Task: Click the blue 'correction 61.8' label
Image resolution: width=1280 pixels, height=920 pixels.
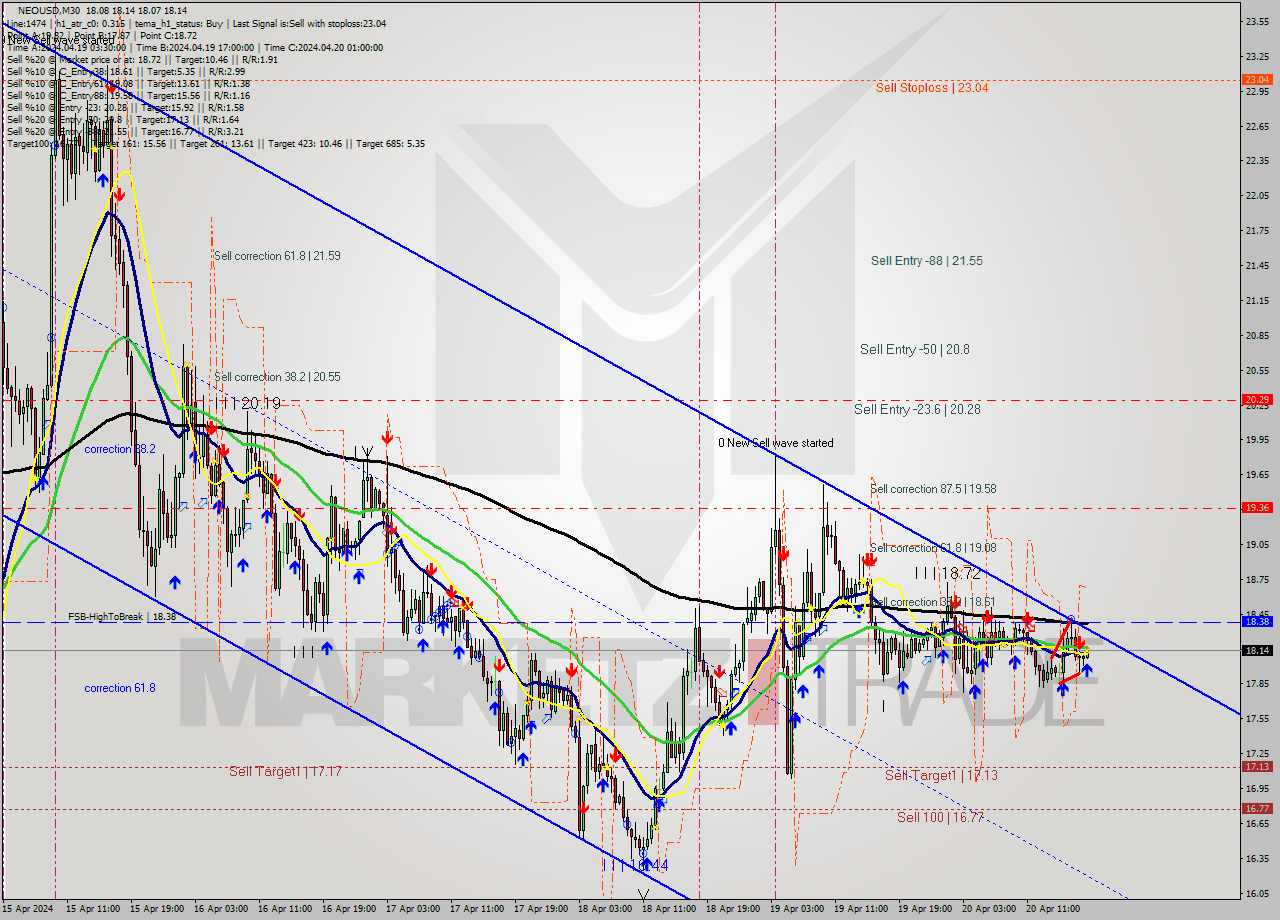Action: click(x=120, y=688)
